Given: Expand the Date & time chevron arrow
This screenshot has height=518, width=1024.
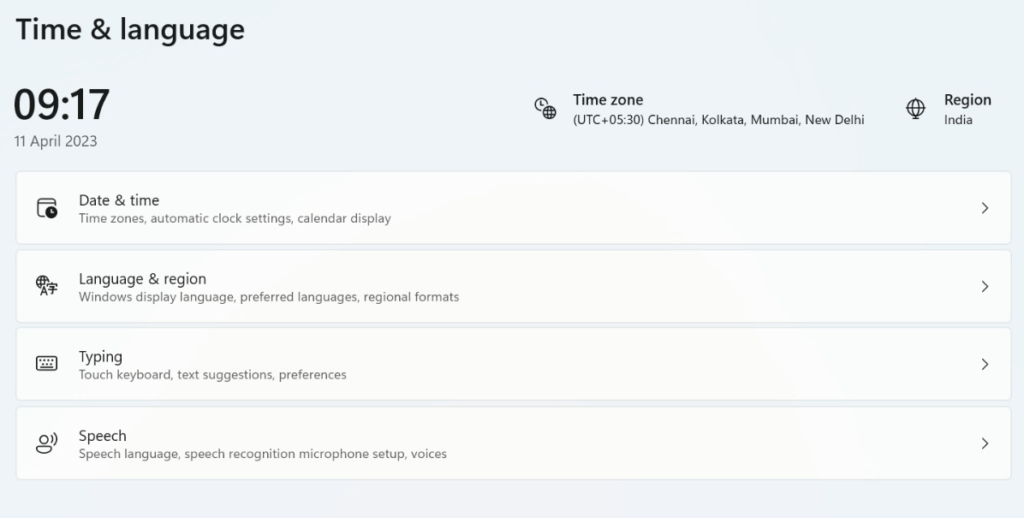Looking at the screenshot, I should tap(984, 208).
